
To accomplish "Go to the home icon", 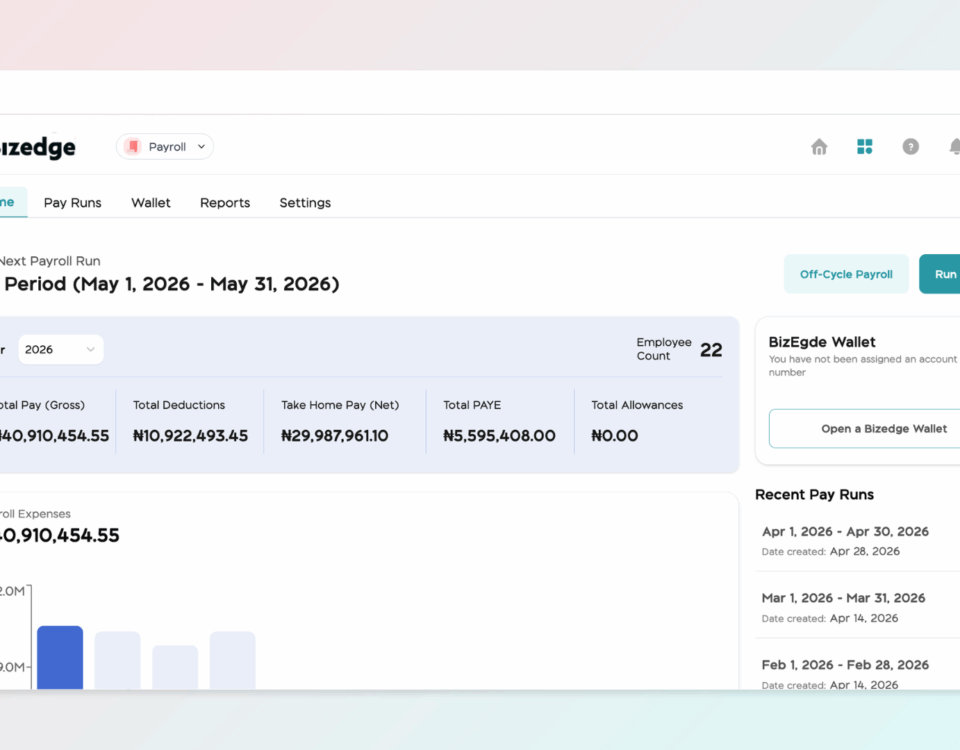I will 819,147.
